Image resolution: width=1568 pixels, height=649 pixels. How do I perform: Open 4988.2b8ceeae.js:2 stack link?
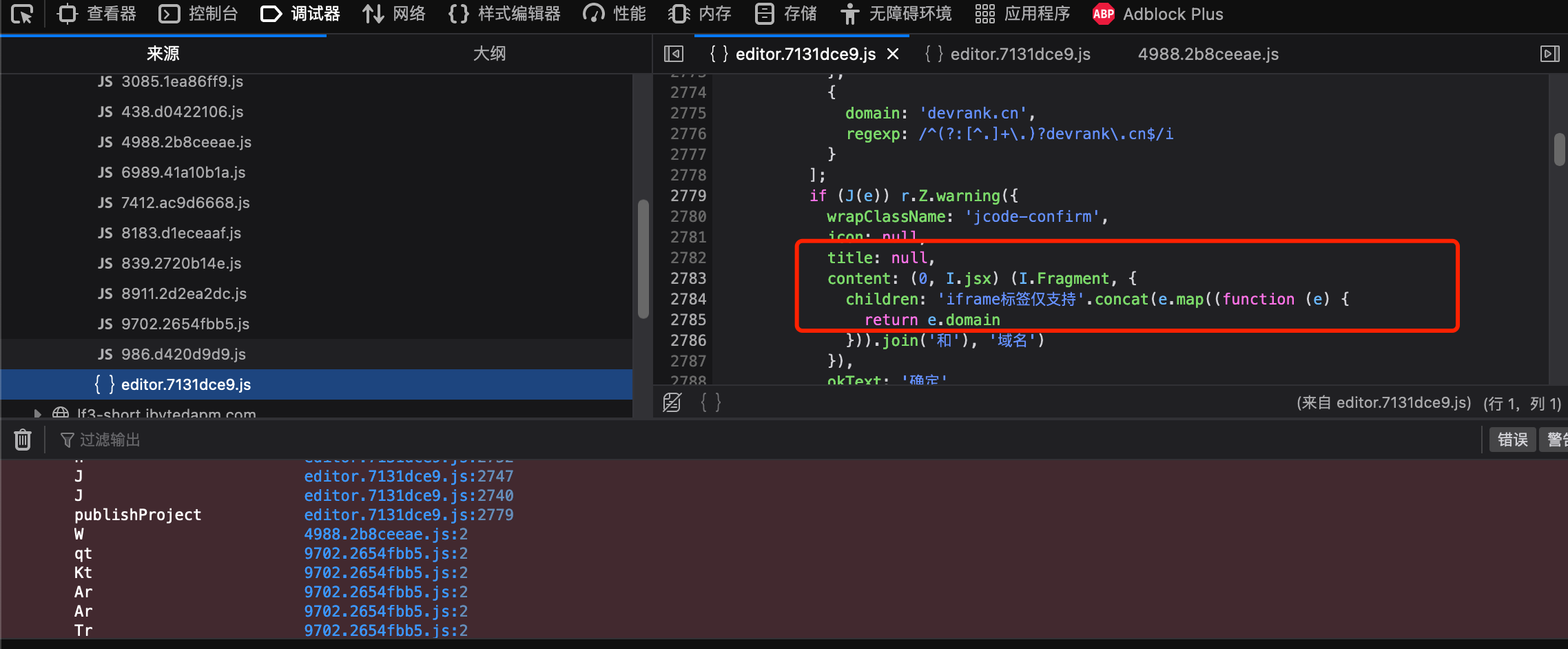pyautogui.click(x=386, y=534)
